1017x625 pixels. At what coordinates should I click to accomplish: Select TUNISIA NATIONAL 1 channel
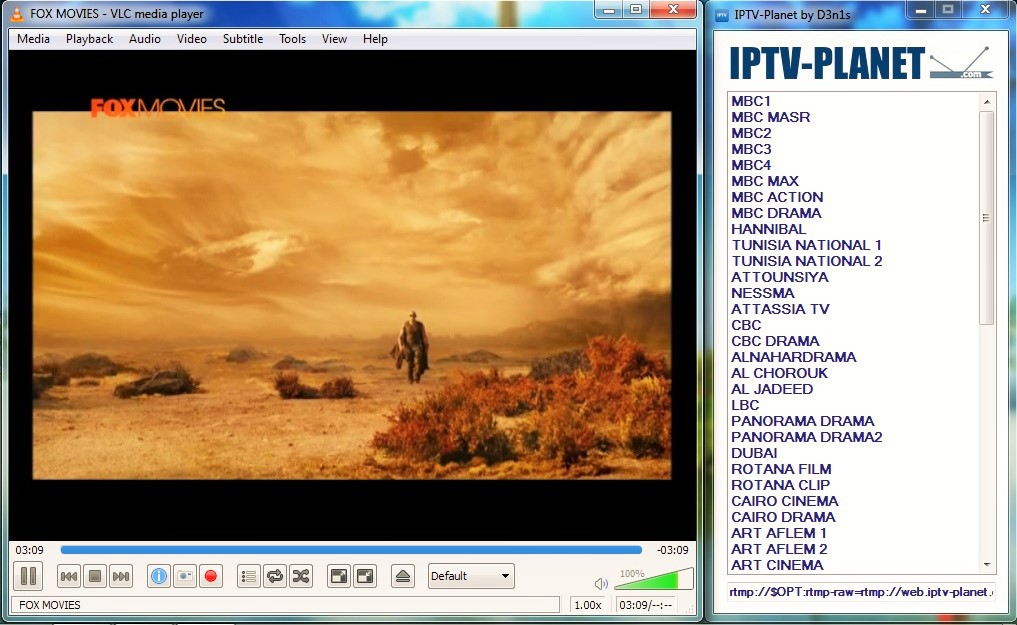tap(806, 245)
